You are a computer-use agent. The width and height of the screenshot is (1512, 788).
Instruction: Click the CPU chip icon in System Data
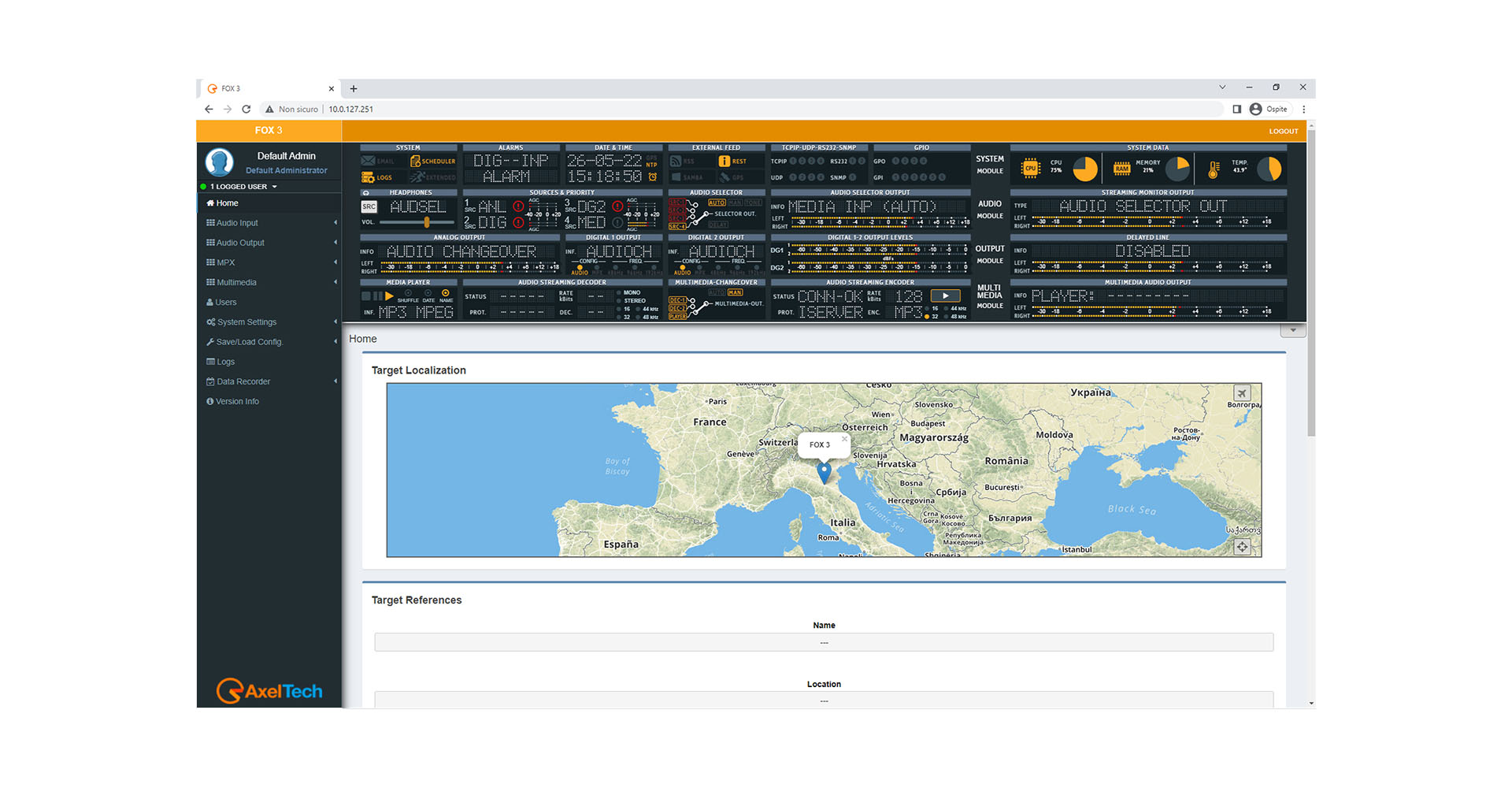1030,168
